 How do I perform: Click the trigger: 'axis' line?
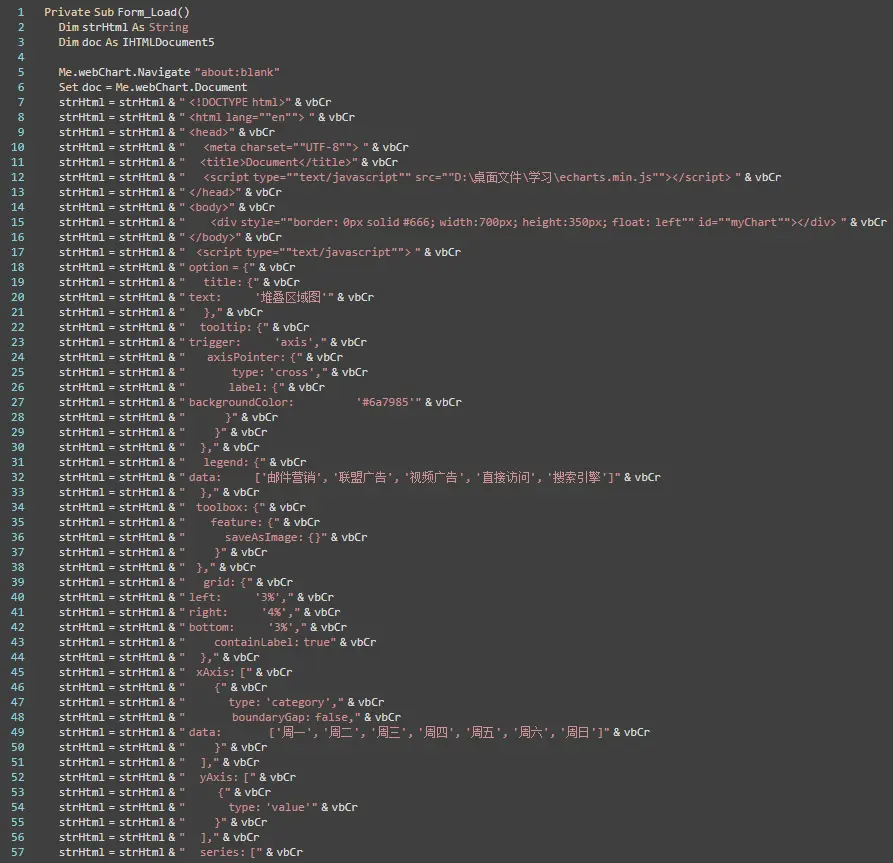click(212, 342)
